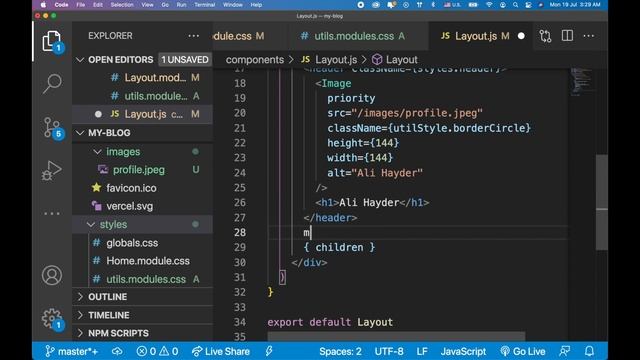Click the unsaved dot on Layout.js tab
The height and width of the screenshot is (360, 640).
coord(521,36)
